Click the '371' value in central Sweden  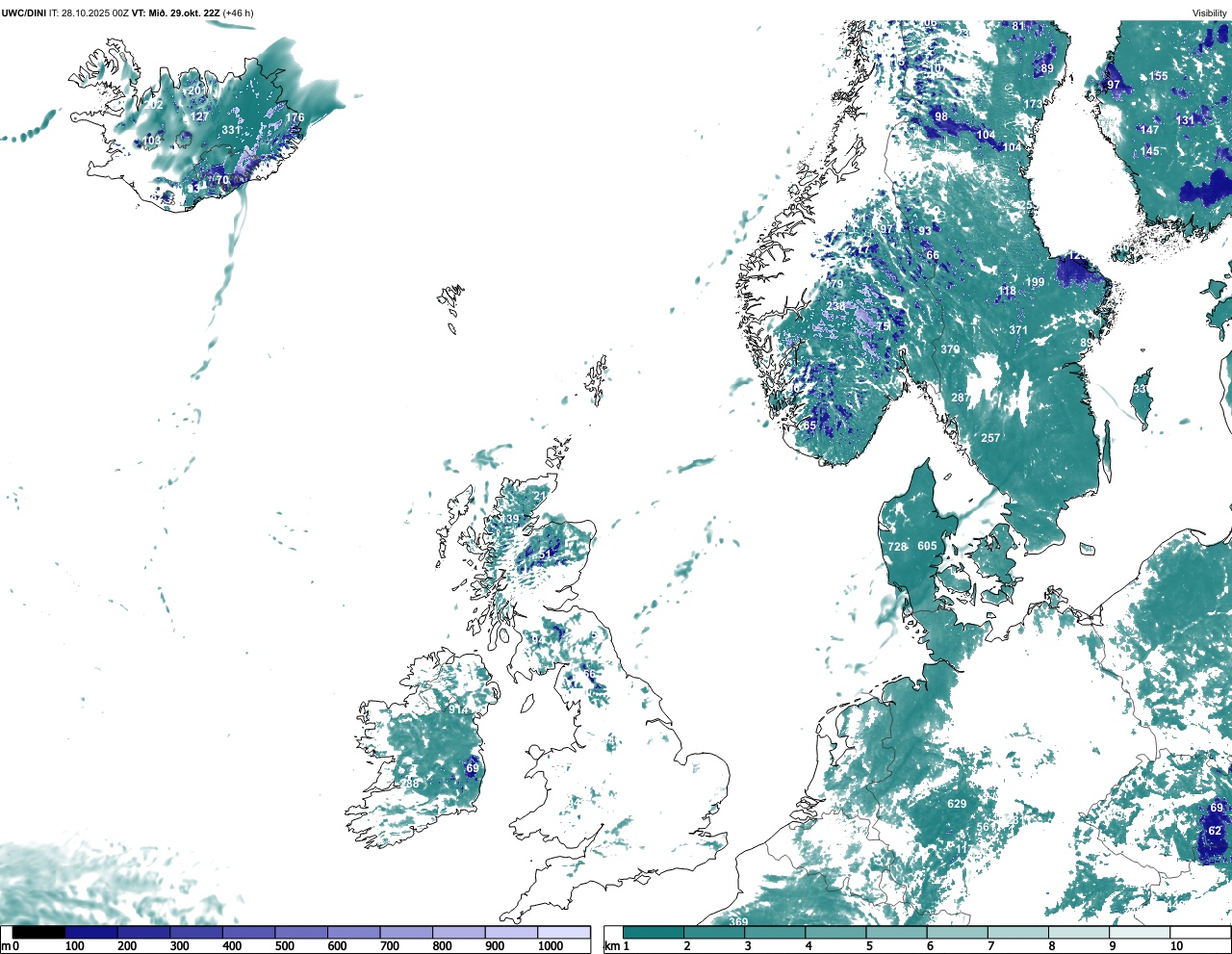point(1018,330)
